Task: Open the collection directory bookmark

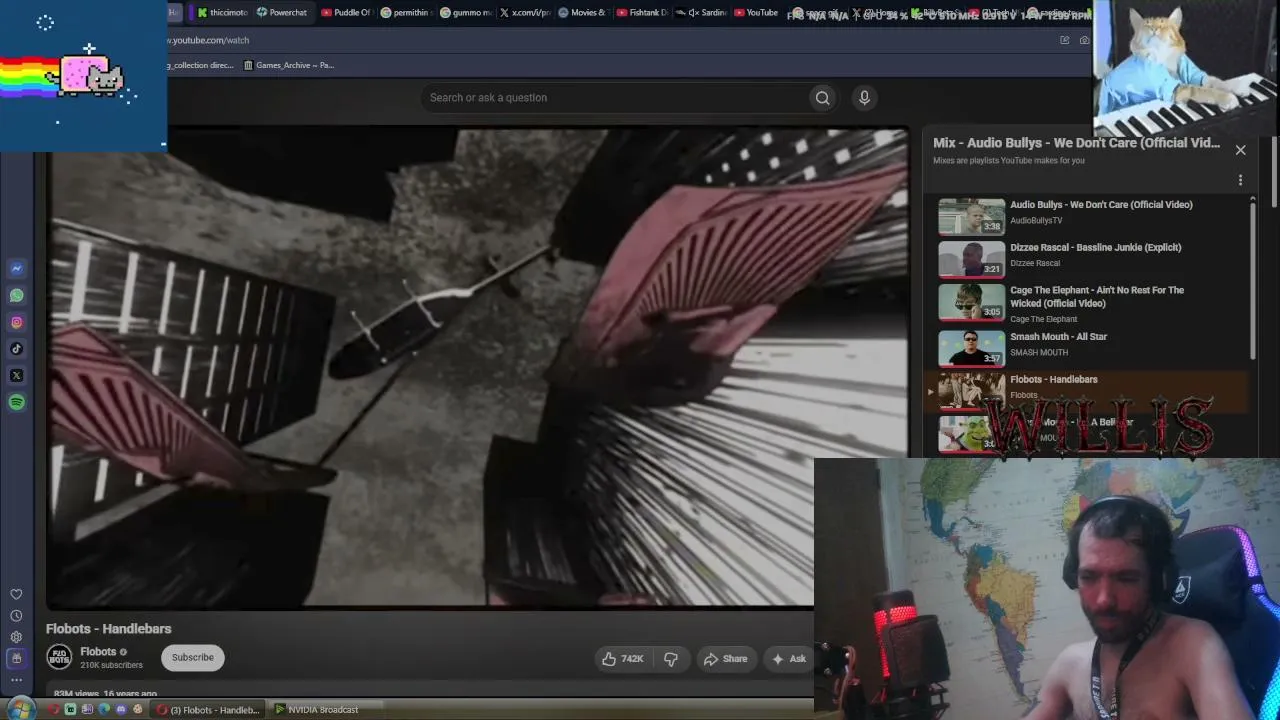Action: (x=200, y=65)
